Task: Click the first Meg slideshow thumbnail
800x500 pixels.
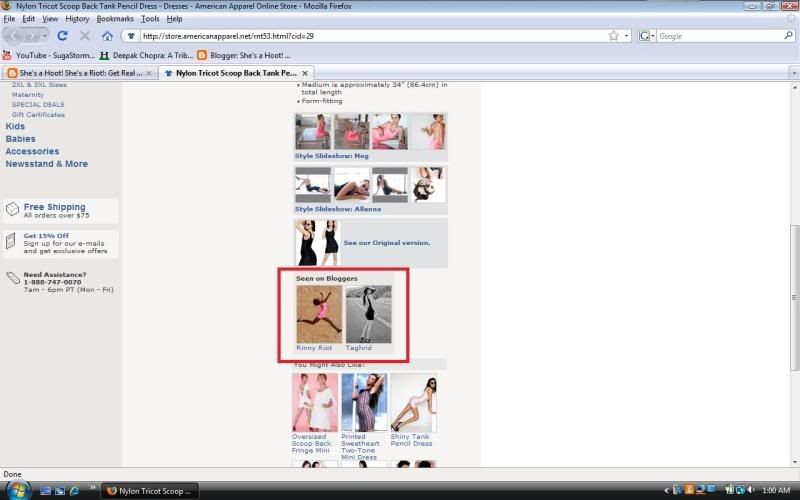Action: 313,132
